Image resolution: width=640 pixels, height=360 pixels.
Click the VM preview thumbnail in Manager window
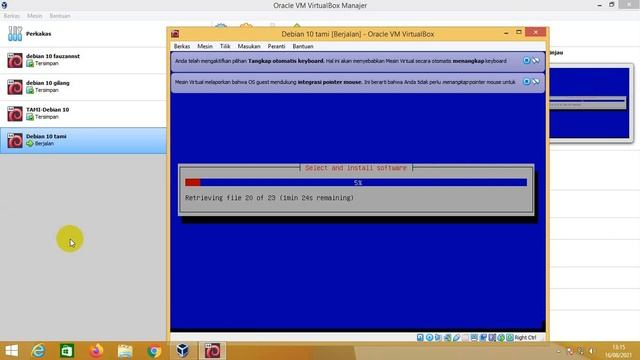click(x=589, y=103)
